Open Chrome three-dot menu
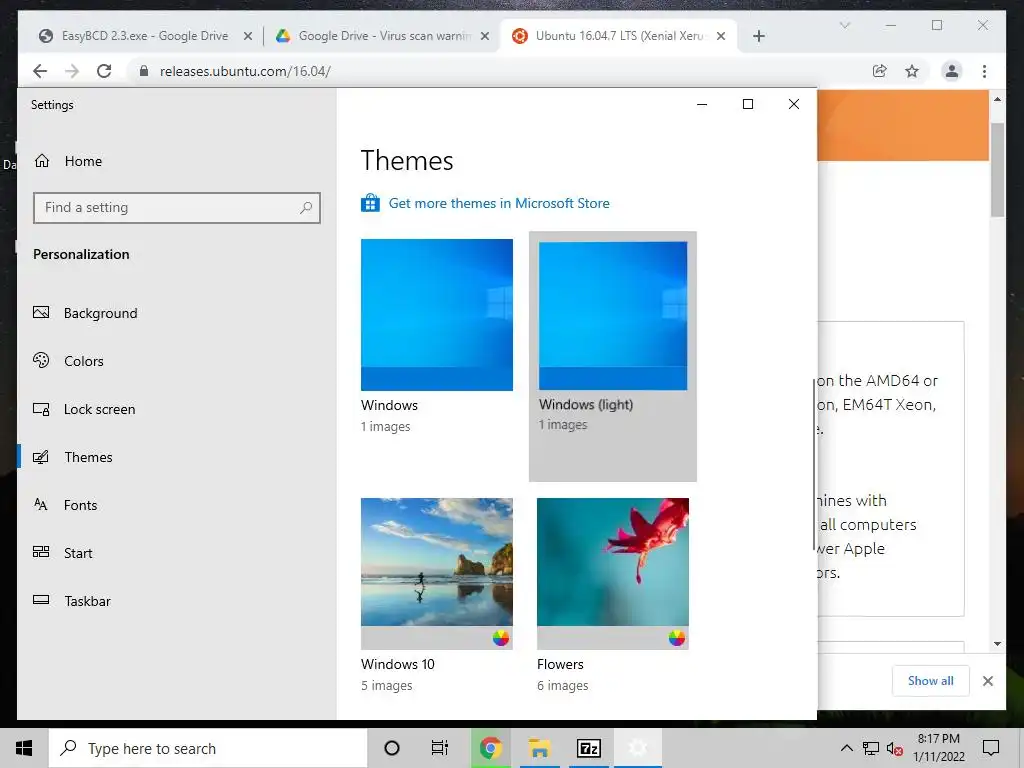Screen dimensions: 1024x768 coord(984,71)
